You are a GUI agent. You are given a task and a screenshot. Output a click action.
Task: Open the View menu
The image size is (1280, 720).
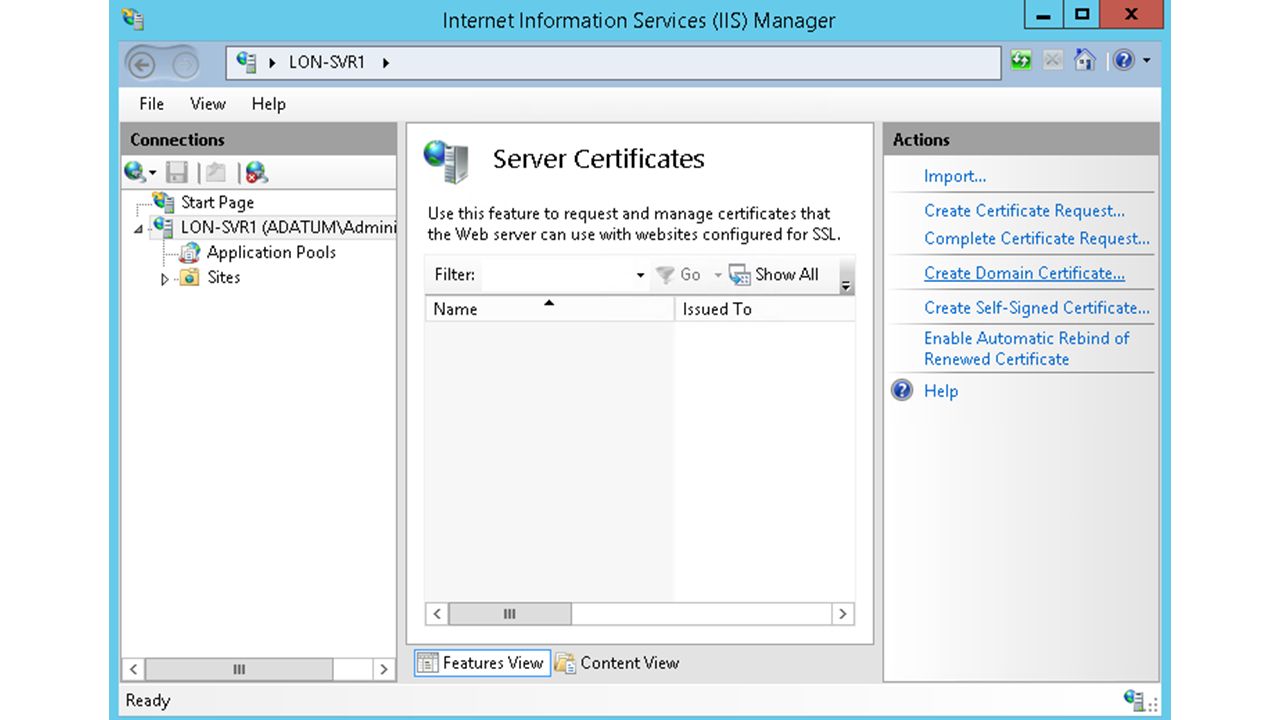208,104
